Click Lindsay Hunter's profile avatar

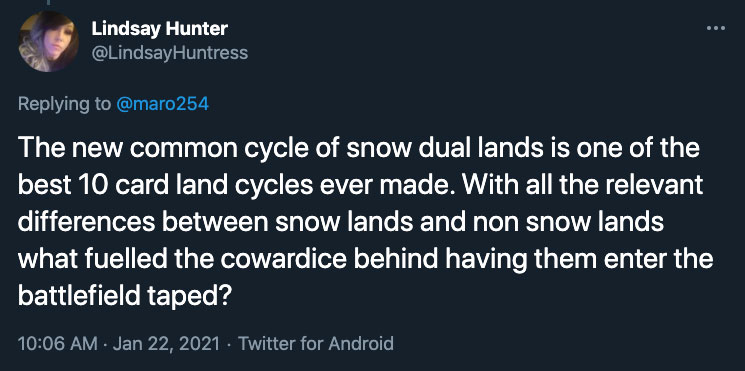[x=49, y=41]
